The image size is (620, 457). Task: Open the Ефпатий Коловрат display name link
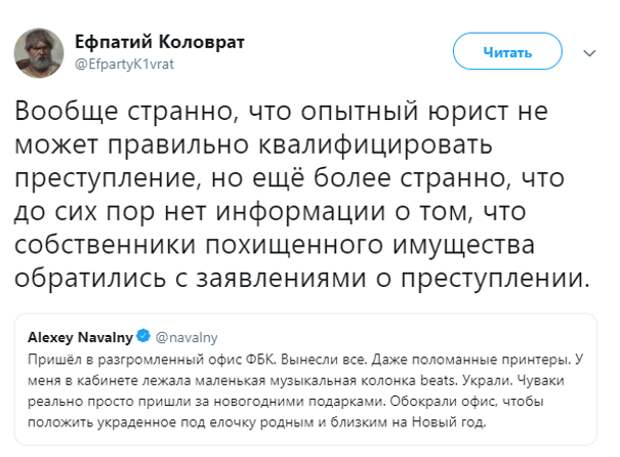pos(160,41)
